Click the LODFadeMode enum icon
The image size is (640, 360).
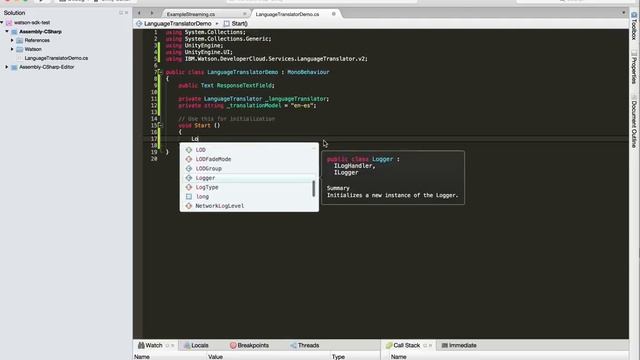point(189,159)
